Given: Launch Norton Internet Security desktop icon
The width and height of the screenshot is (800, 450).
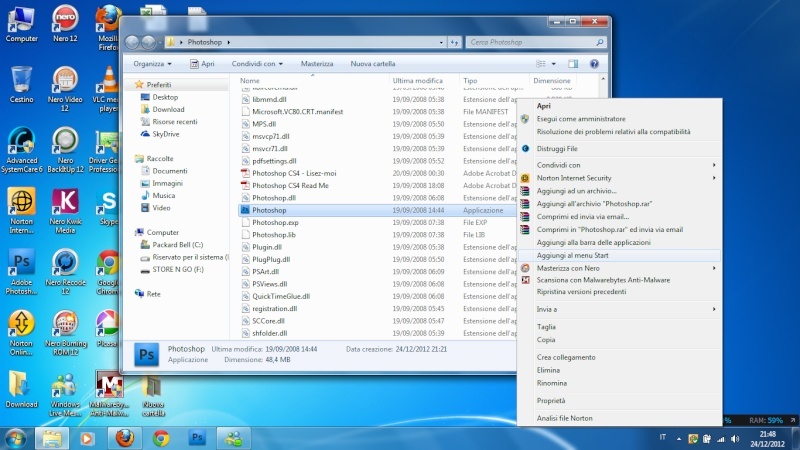Looking at the screenshot, I should 21,211.
